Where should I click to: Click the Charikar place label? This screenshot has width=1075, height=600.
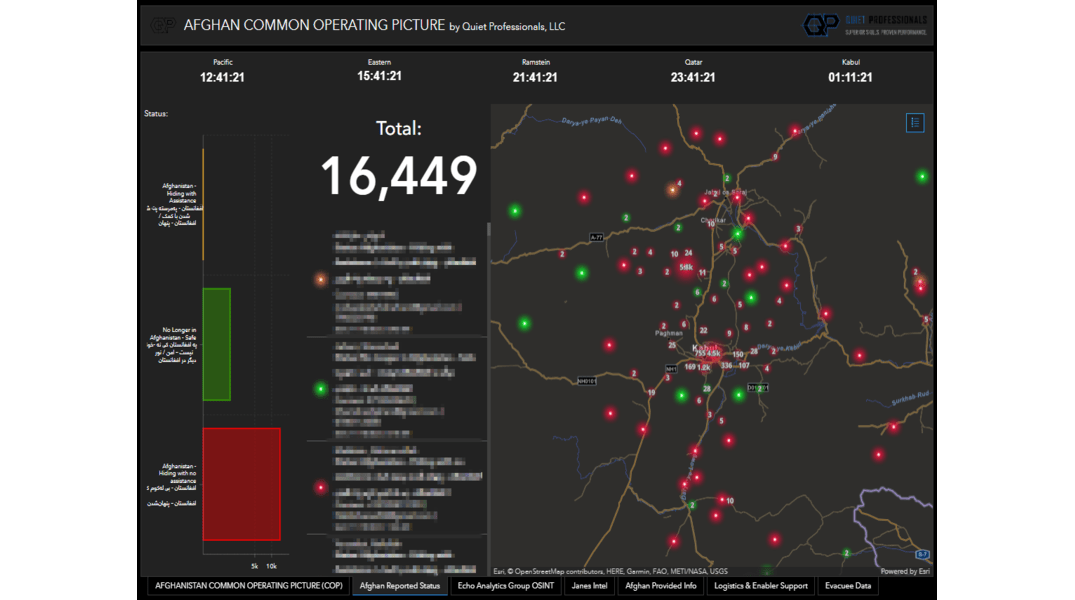point(713,220)
